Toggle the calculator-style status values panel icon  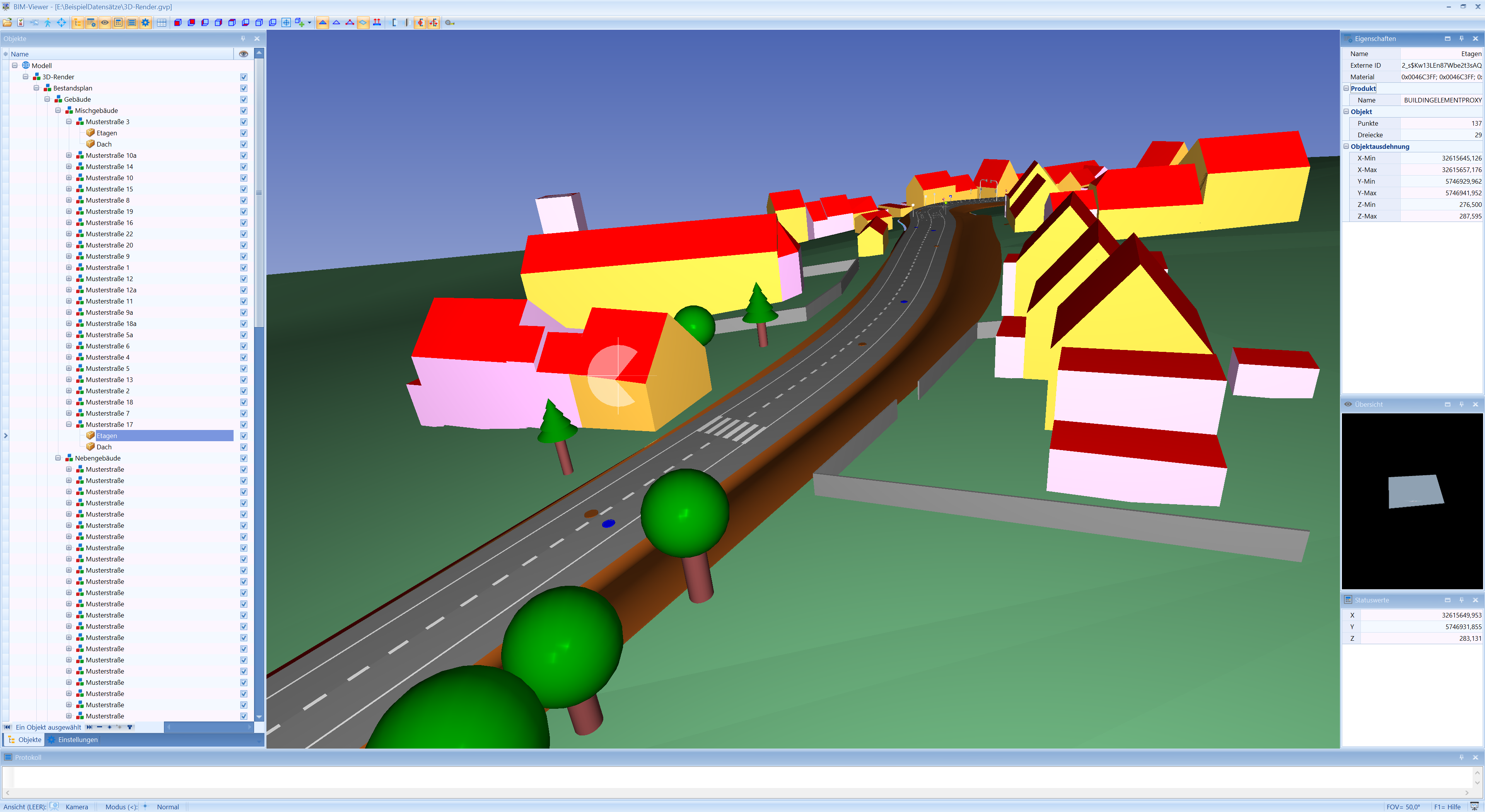118,22
